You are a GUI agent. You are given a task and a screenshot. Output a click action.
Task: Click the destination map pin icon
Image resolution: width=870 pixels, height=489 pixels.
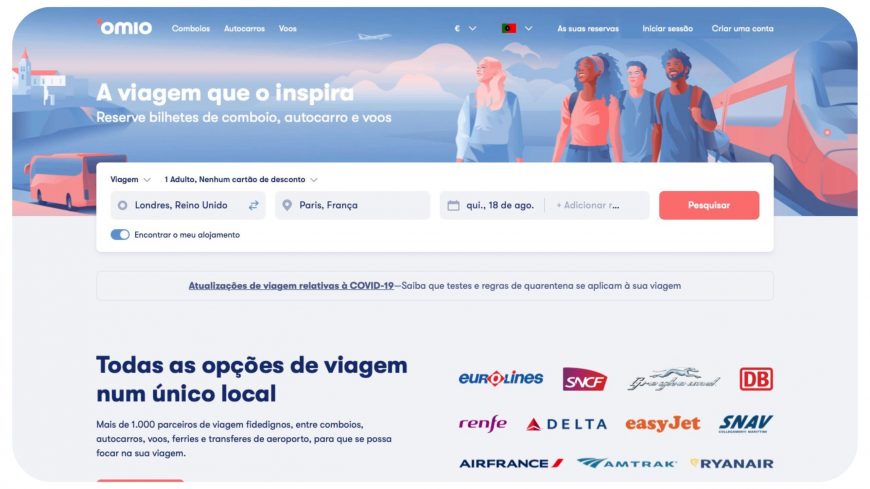[287, 205]
